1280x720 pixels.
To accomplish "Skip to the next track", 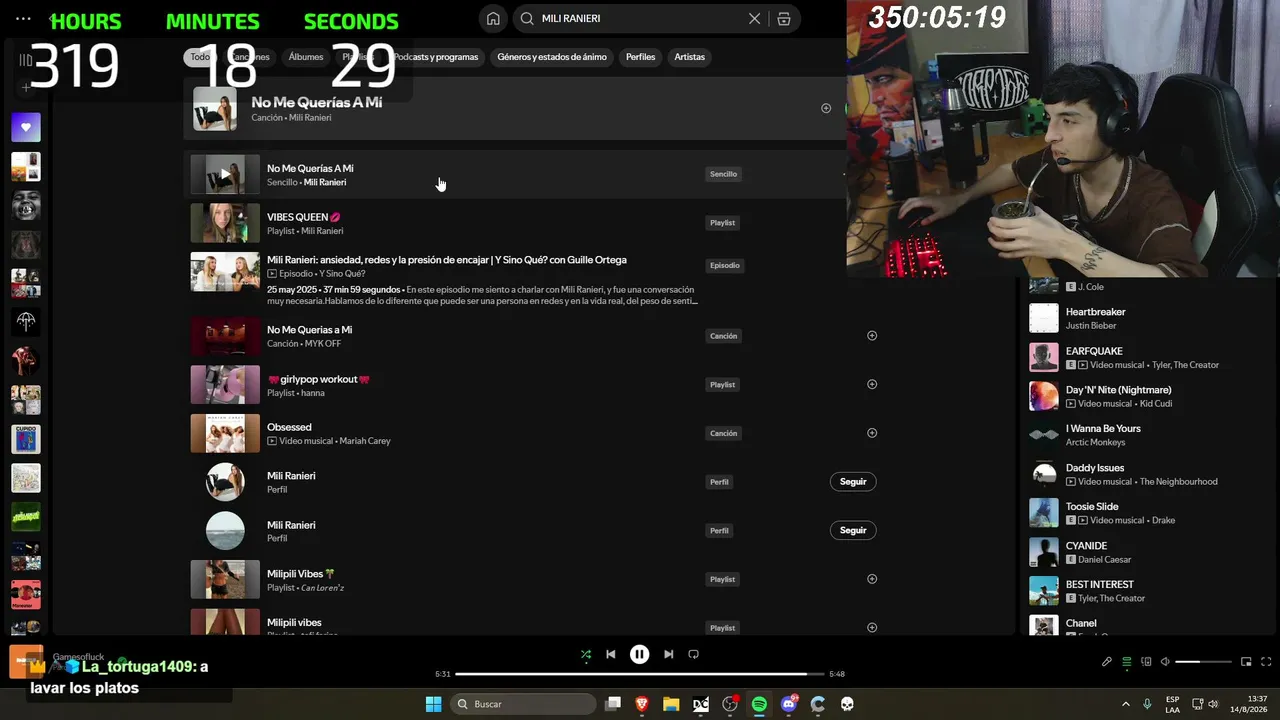I will click(668, 655).
